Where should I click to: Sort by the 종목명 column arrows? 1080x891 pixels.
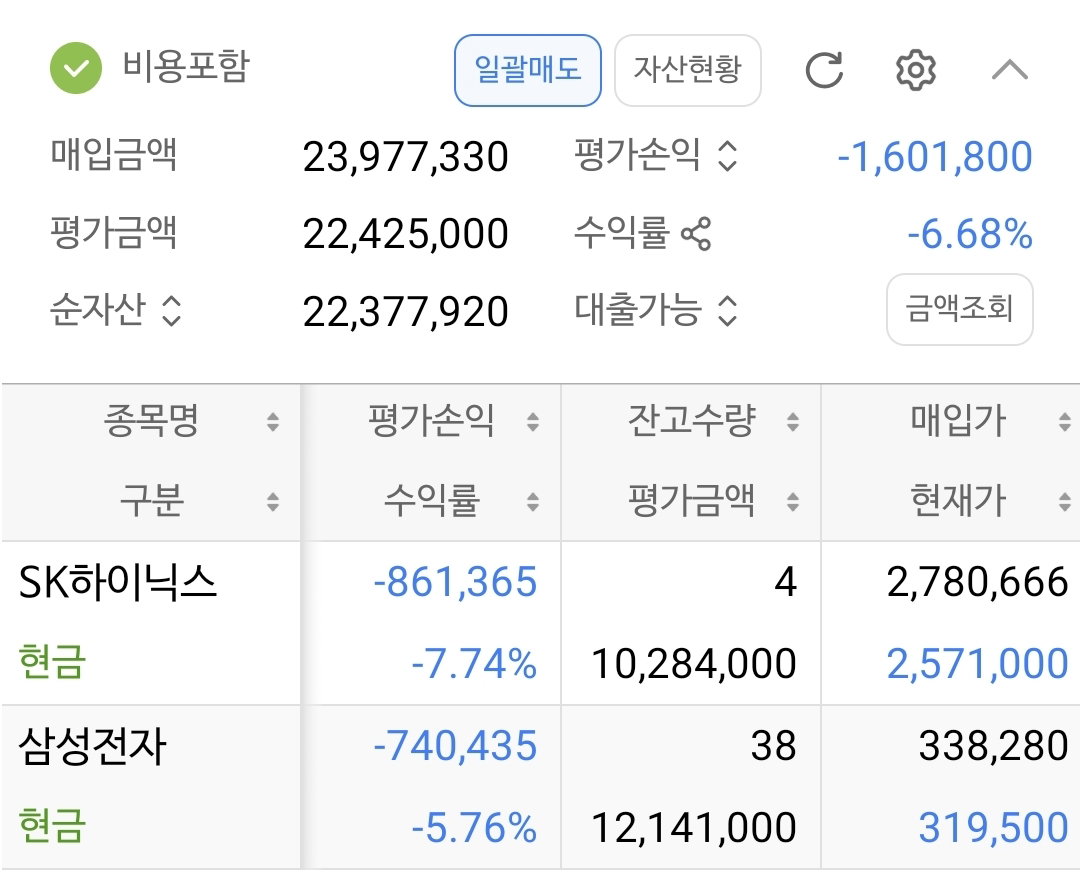pyautogui.click(x=273, y=421)
